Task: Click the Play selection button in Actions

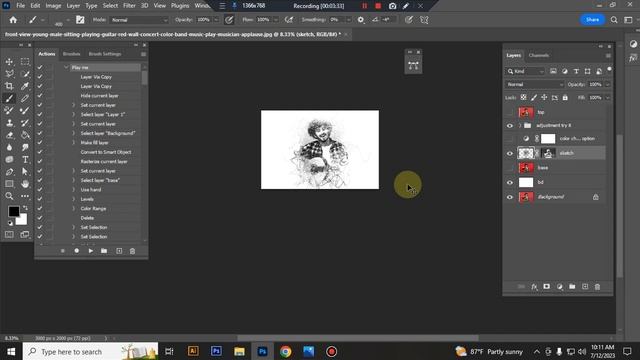Action: point(91,251)
